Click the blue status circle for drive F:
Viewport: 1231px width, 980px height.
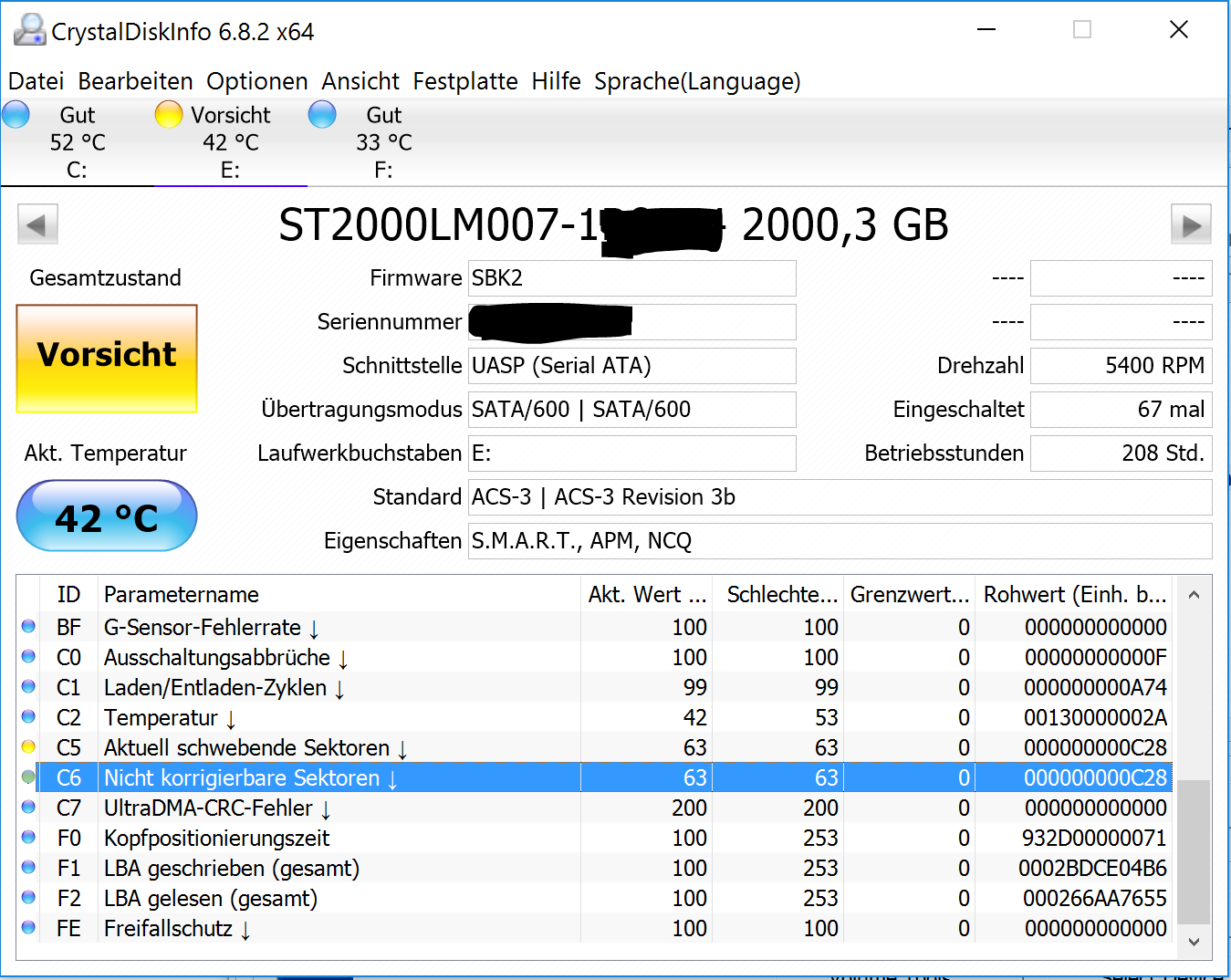pyautogui.click(x=322, y=114)
